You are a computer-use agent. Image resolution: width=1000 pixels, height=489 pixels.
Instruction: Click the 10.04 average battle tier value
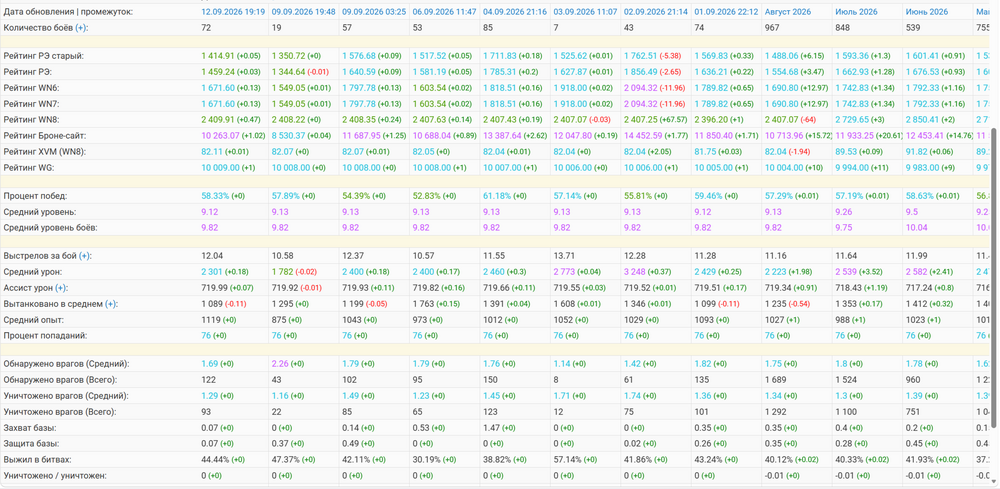[915, 228]
